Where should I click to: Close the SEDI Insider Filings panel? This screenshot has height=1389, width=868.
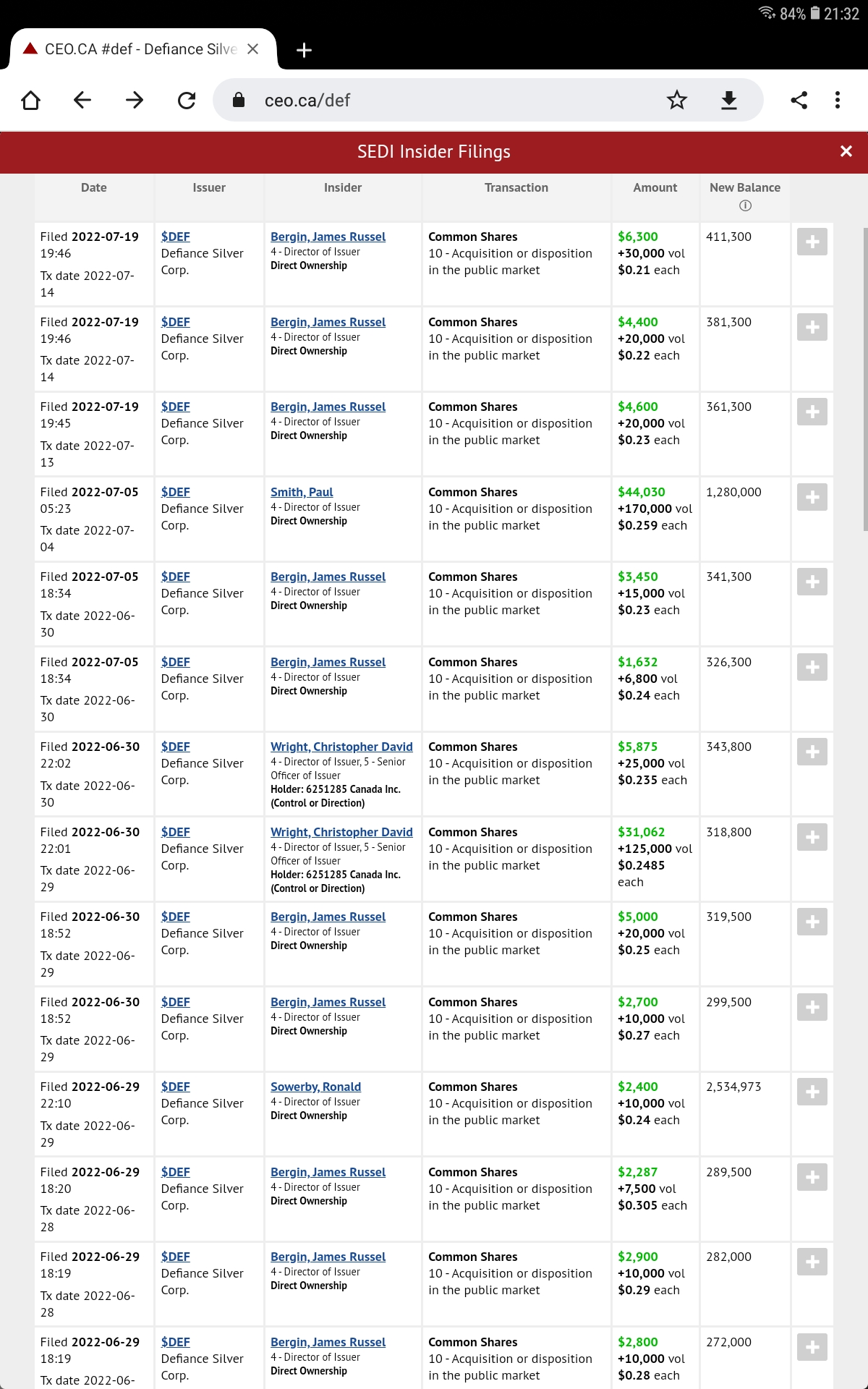click(x=846, y=151)
